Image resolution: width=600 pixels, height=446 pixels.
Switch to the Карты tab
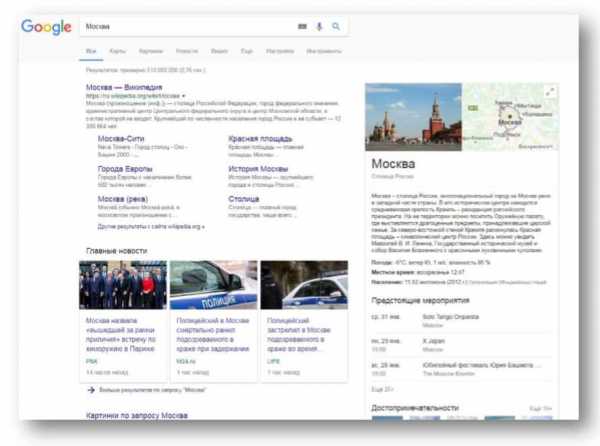click(x=118, y=50)
